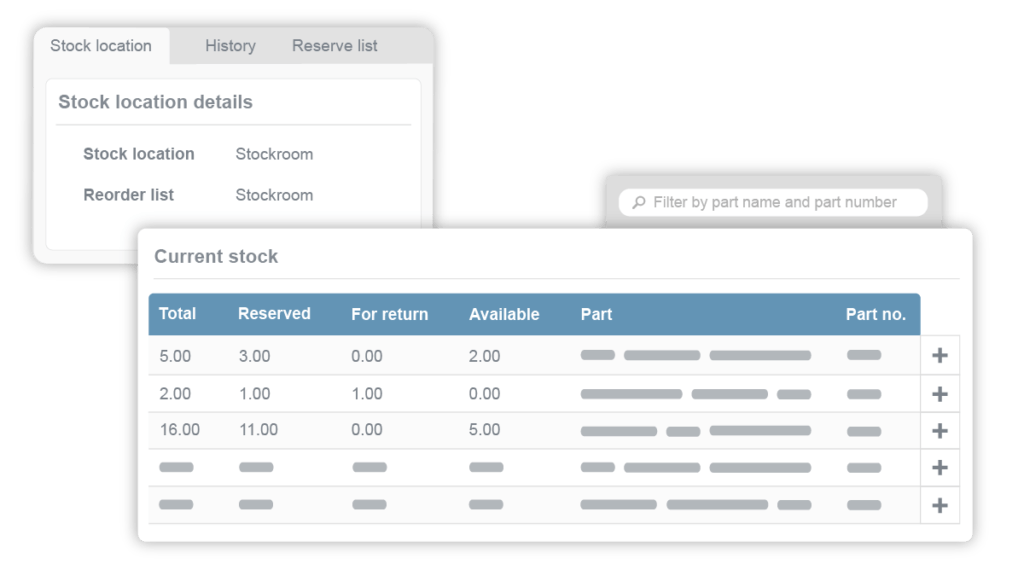This screenshot has width=1024, height=576.
Task: Sort by the Part no. column header
Action: 876,314
